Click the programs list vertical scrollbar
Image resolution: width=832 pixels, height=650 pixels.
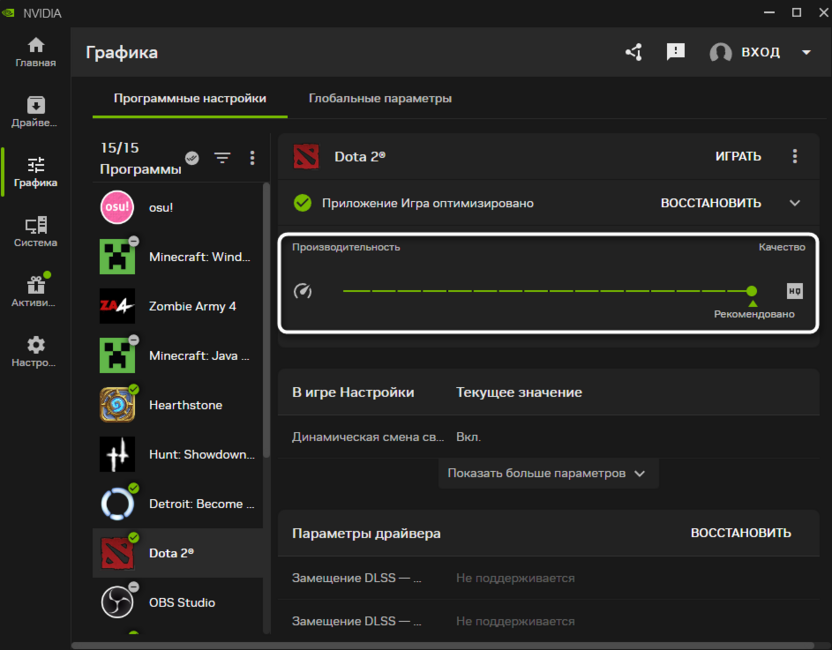[266, 319]
